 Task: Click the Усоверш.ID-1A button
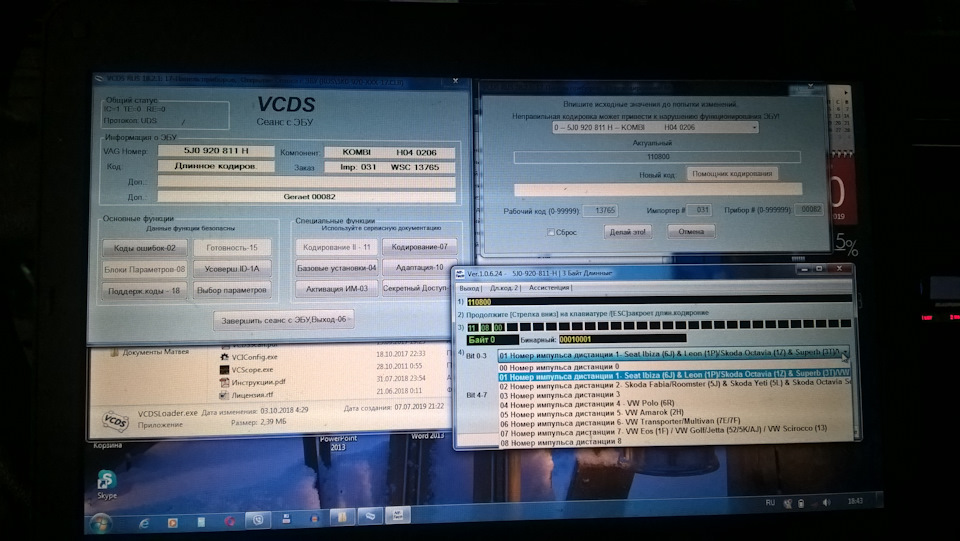[232, 269]
